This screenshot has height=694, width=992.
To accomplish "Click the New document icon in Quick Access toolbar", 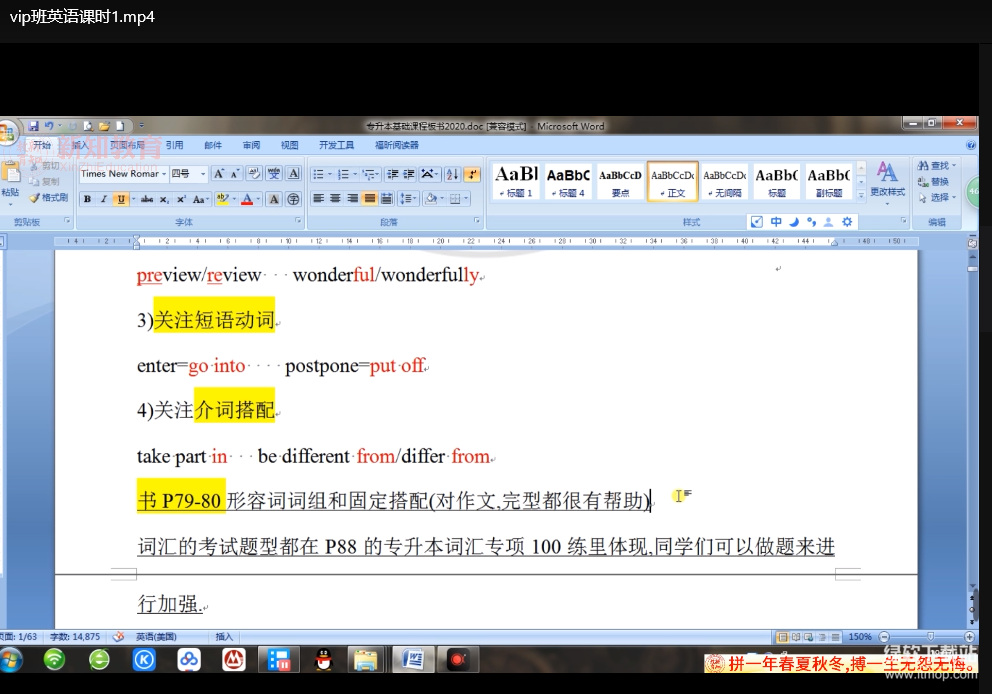I will pyautogui.click(x=120, y=126).
